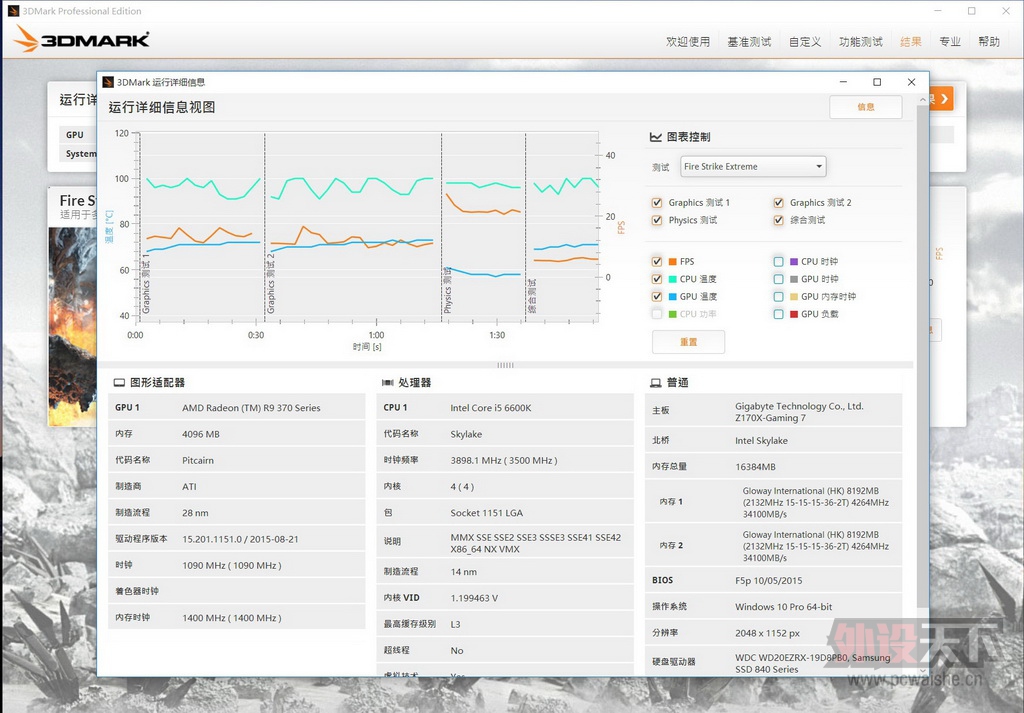The height and width of the screenshot is (713, 1024).
Task: Click the chart control graph icon
Action: point(656,136)
